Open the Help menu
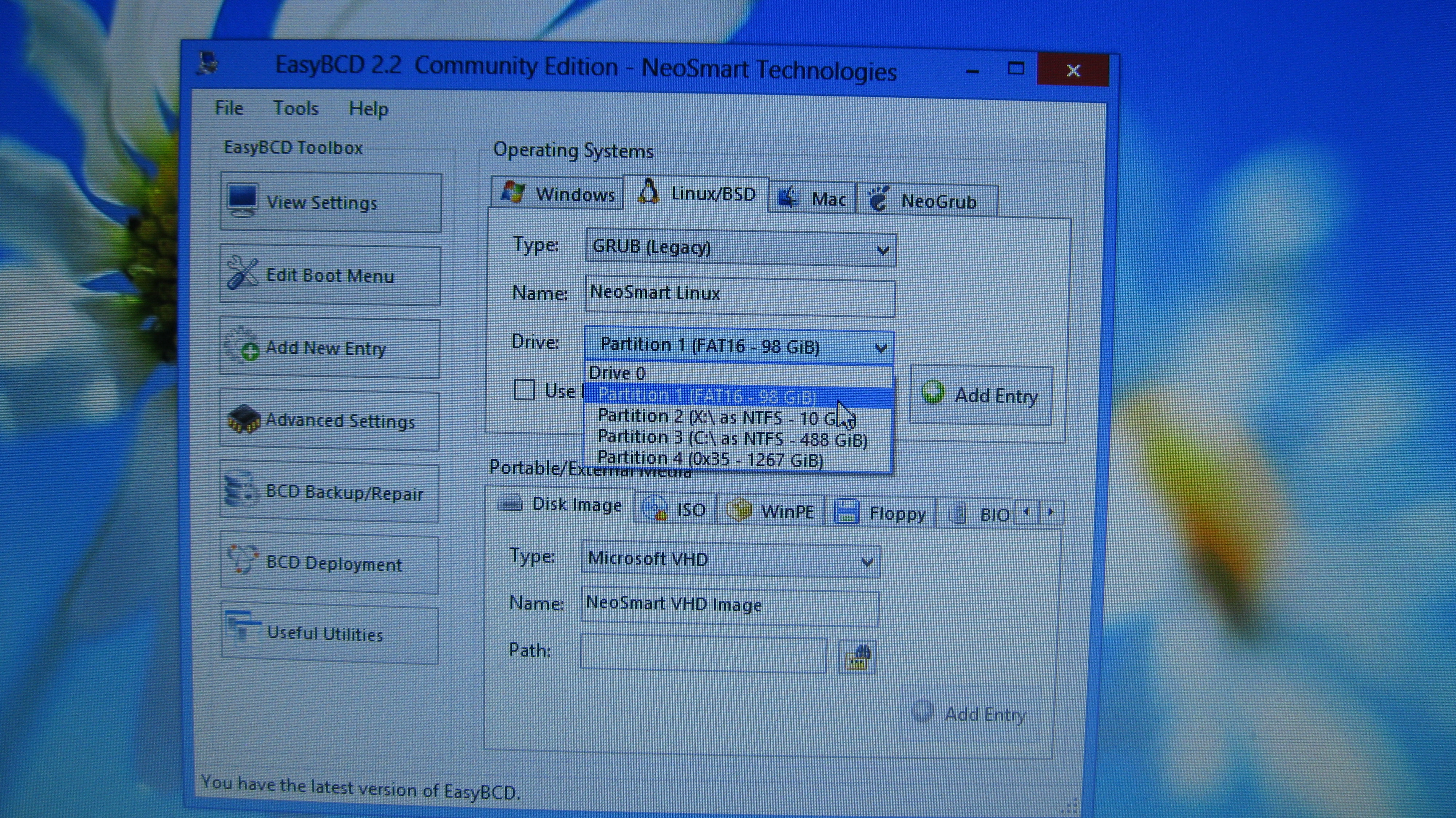This screenshot has width=1456, height=818. tap(368, 108)
